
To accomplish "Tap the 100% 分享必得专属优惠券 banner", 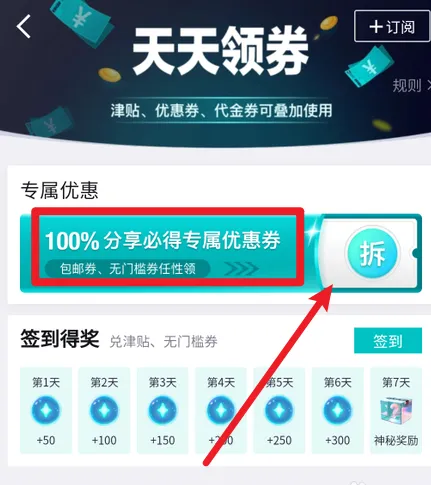I will tap(163, 240).
